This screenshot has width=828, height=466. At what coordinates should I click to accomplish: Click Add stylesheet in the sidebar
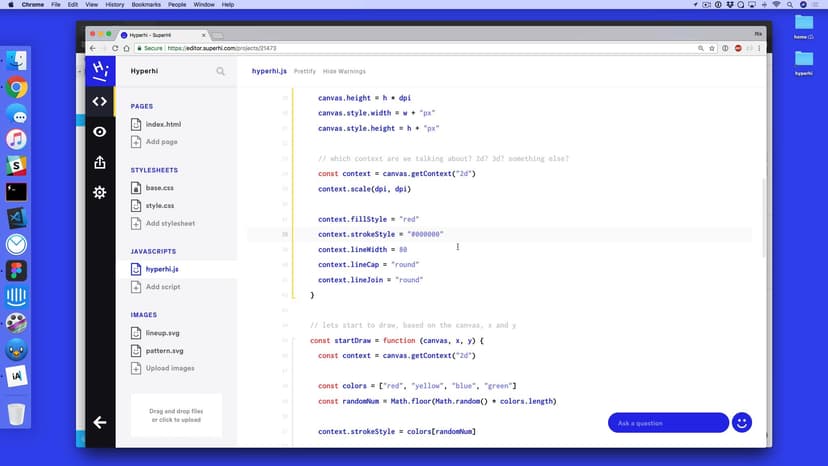(170, 223)
